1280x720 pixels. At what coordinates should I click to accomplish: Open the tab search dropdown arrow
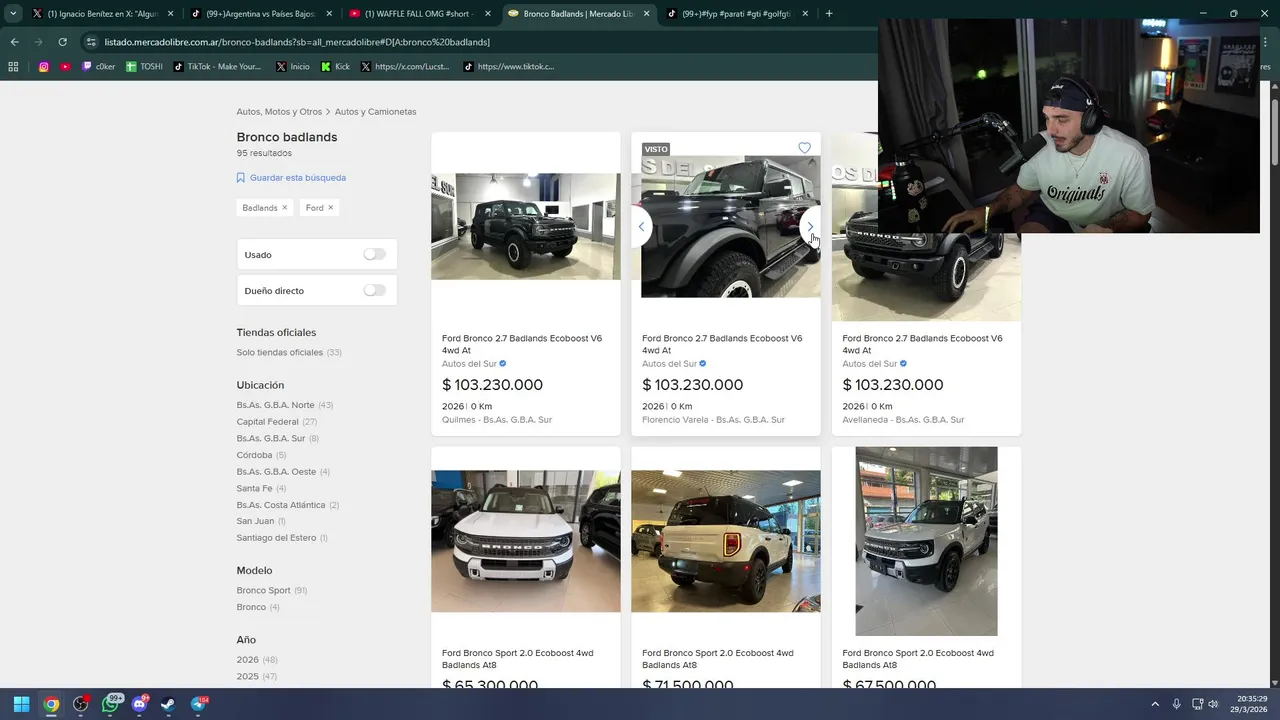pyautogui.click(x=13, y=14)
